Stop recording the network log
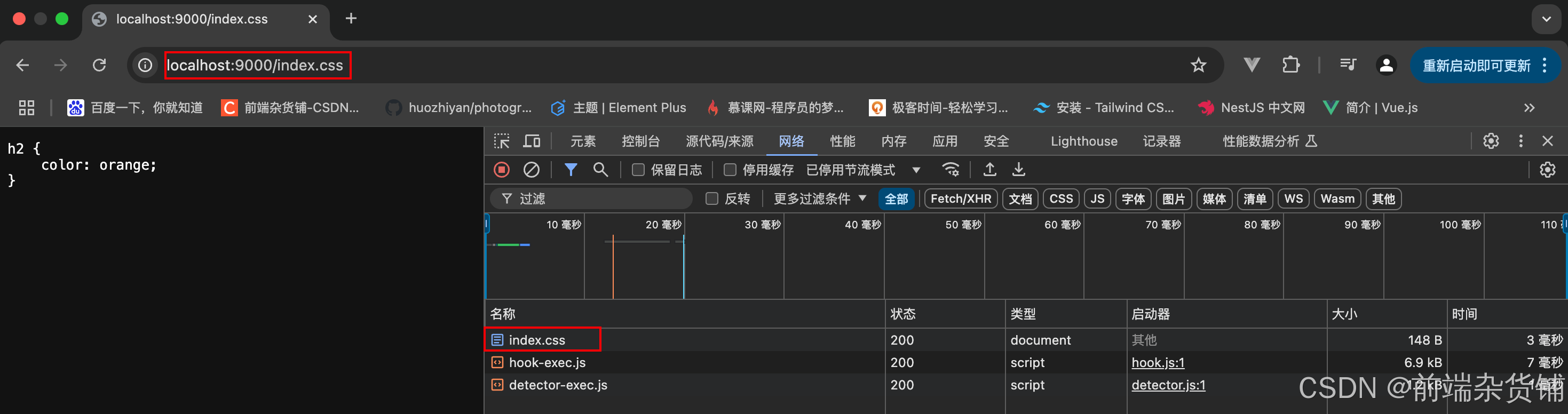The image size is (1568, 414). pyautogui.click(x=502, y=170)
